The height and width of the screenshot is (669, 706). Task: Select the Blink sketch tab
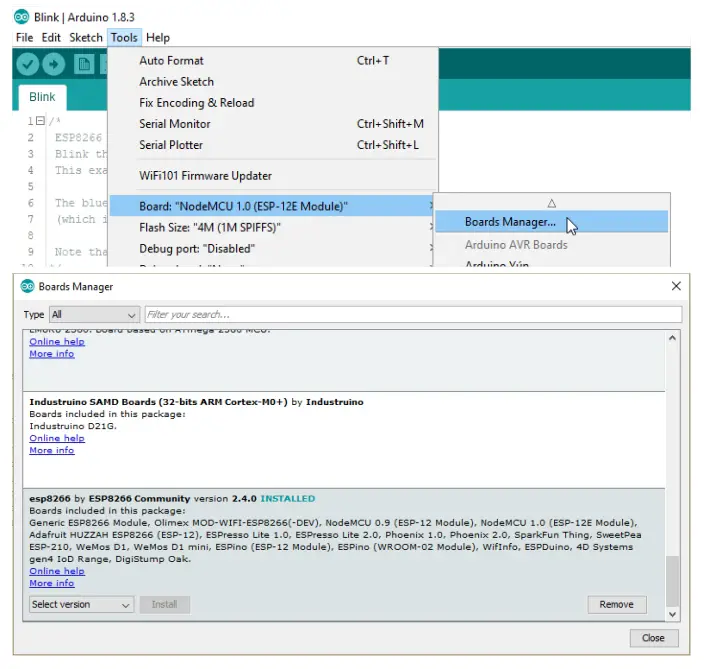pyautogui.click(x=42, y=97)
